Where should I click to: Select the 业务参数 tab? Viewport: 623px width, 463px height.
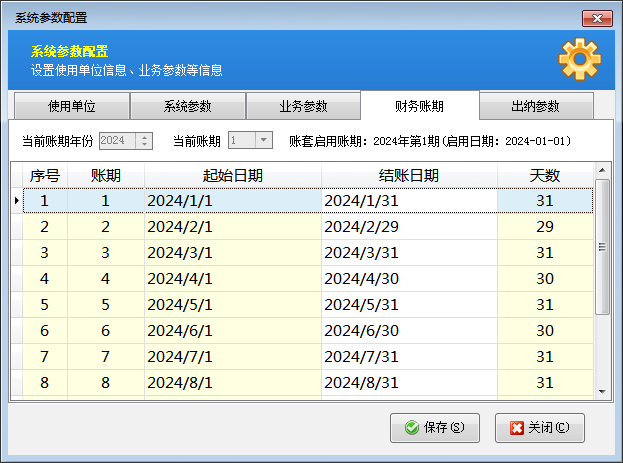[303, 106]
